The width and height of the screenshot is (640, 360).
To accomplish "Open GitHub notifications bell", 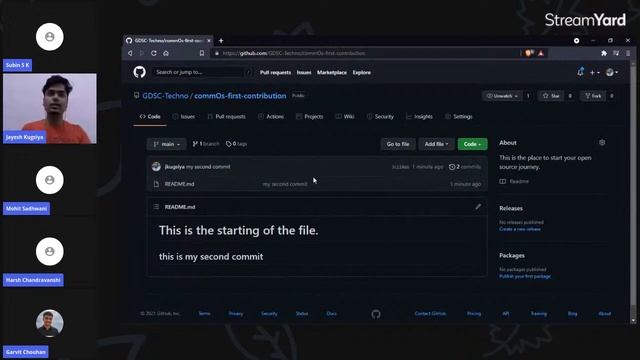I will tap(580, 72).
